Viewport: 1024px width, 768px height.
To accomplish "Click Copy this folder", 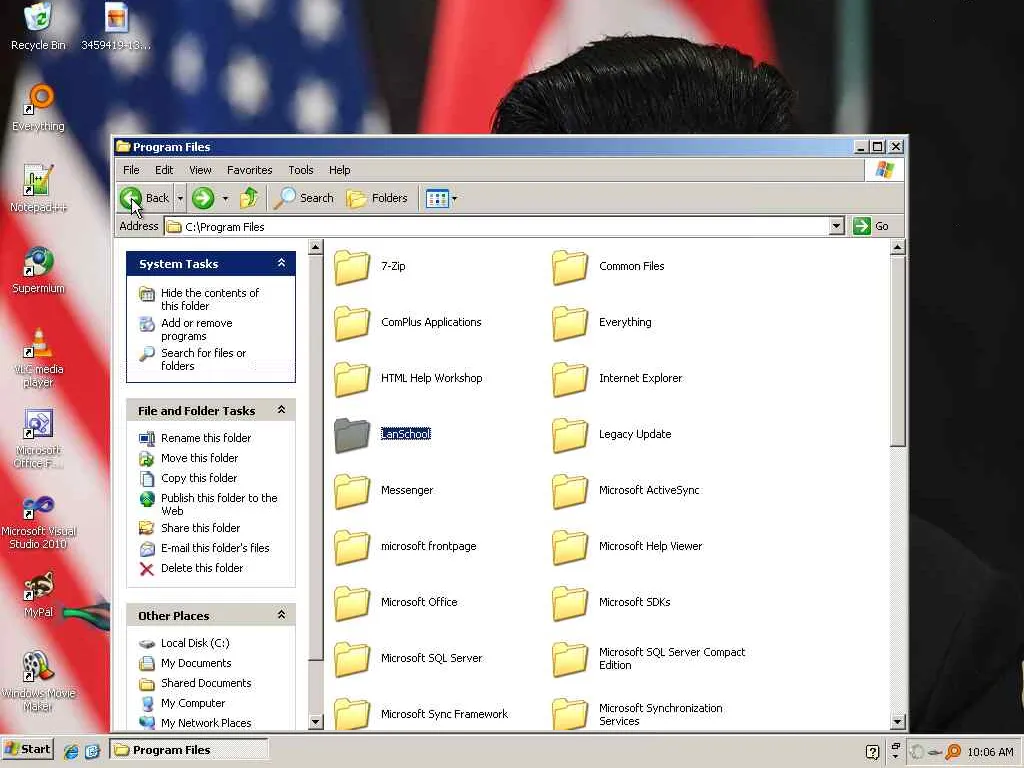I will pos(199,478).
